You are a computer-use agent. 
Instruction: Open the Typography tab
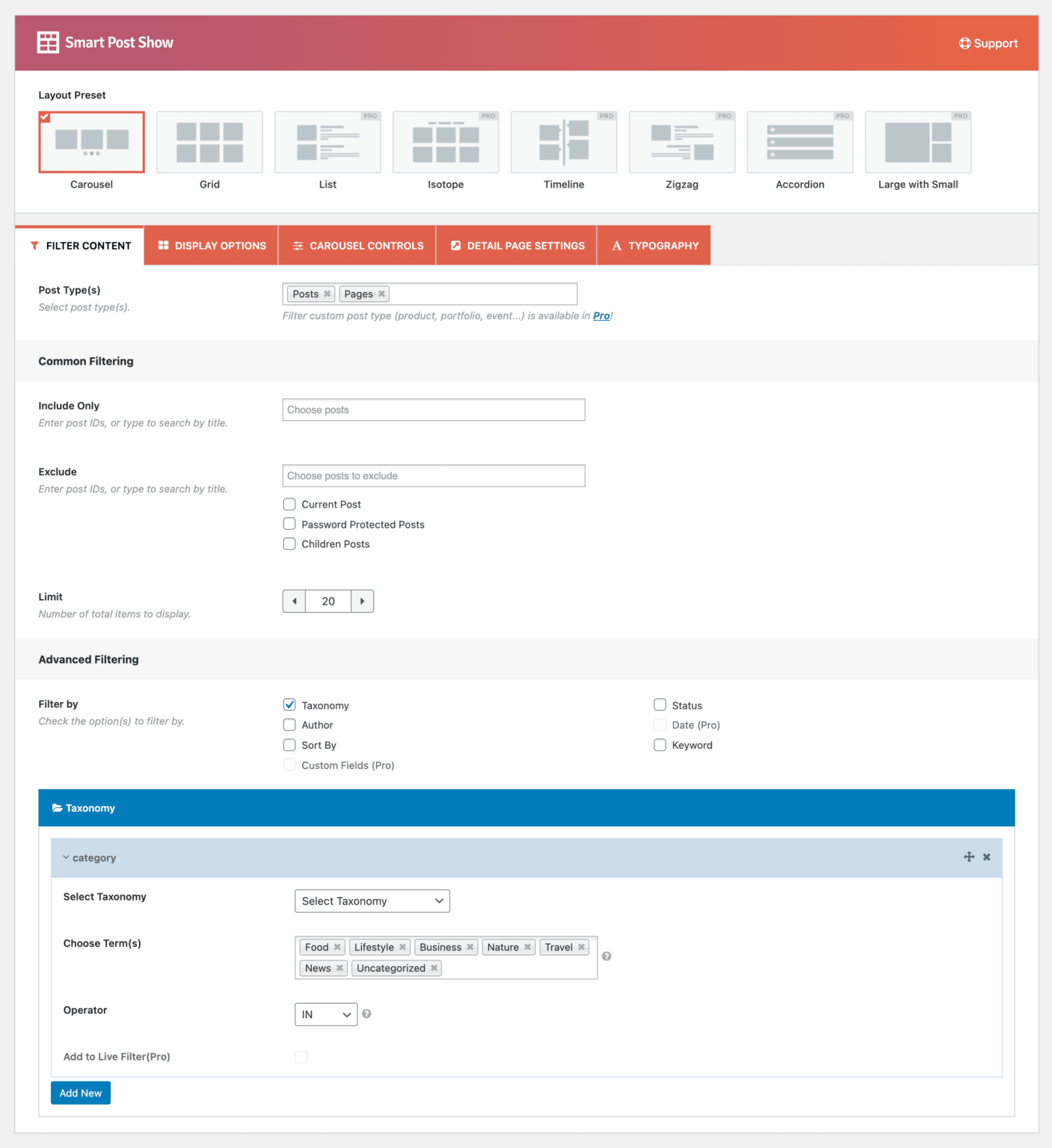tap(653, 245)
